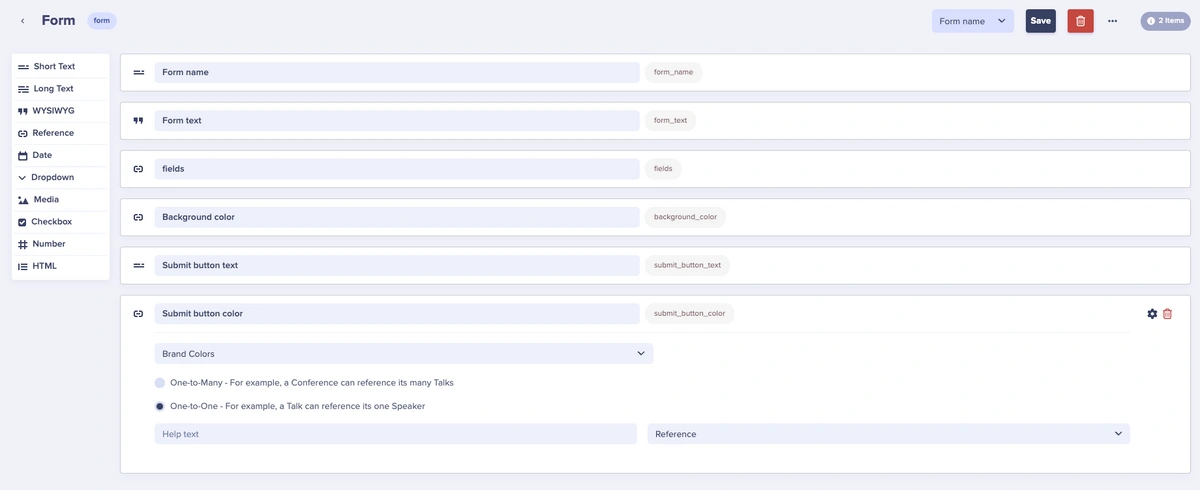Viewport: 1200px width, 490px height.
Task: Click the back arrow beside Form title
Action: [23, 21]
